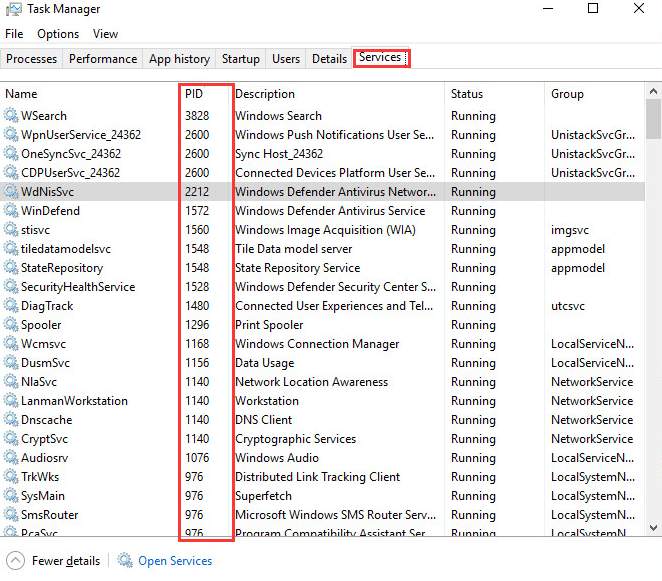Sort by the Status column header

tap(467, 94)
